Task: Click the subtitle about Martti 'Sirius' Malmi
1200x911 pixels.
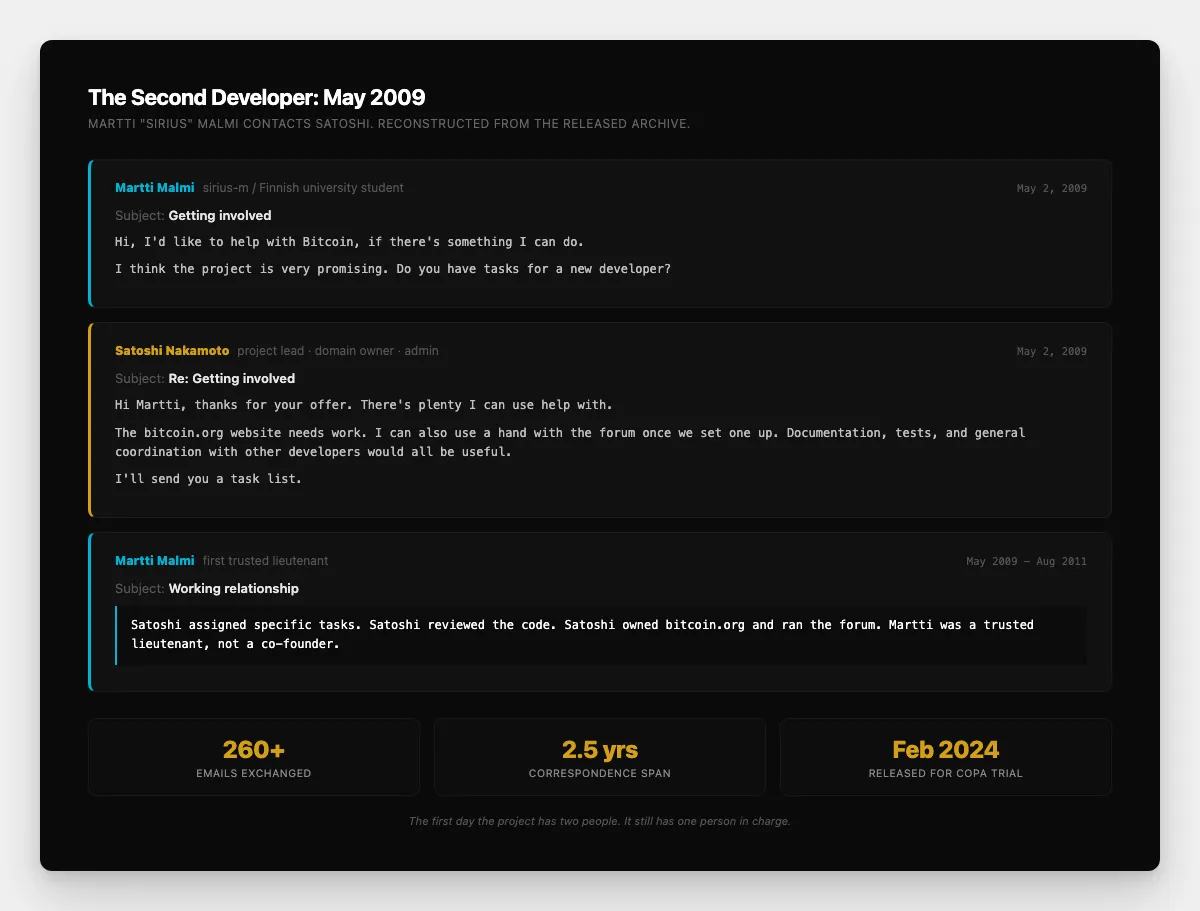Action: pyautogui.click(x=389, y=124)
